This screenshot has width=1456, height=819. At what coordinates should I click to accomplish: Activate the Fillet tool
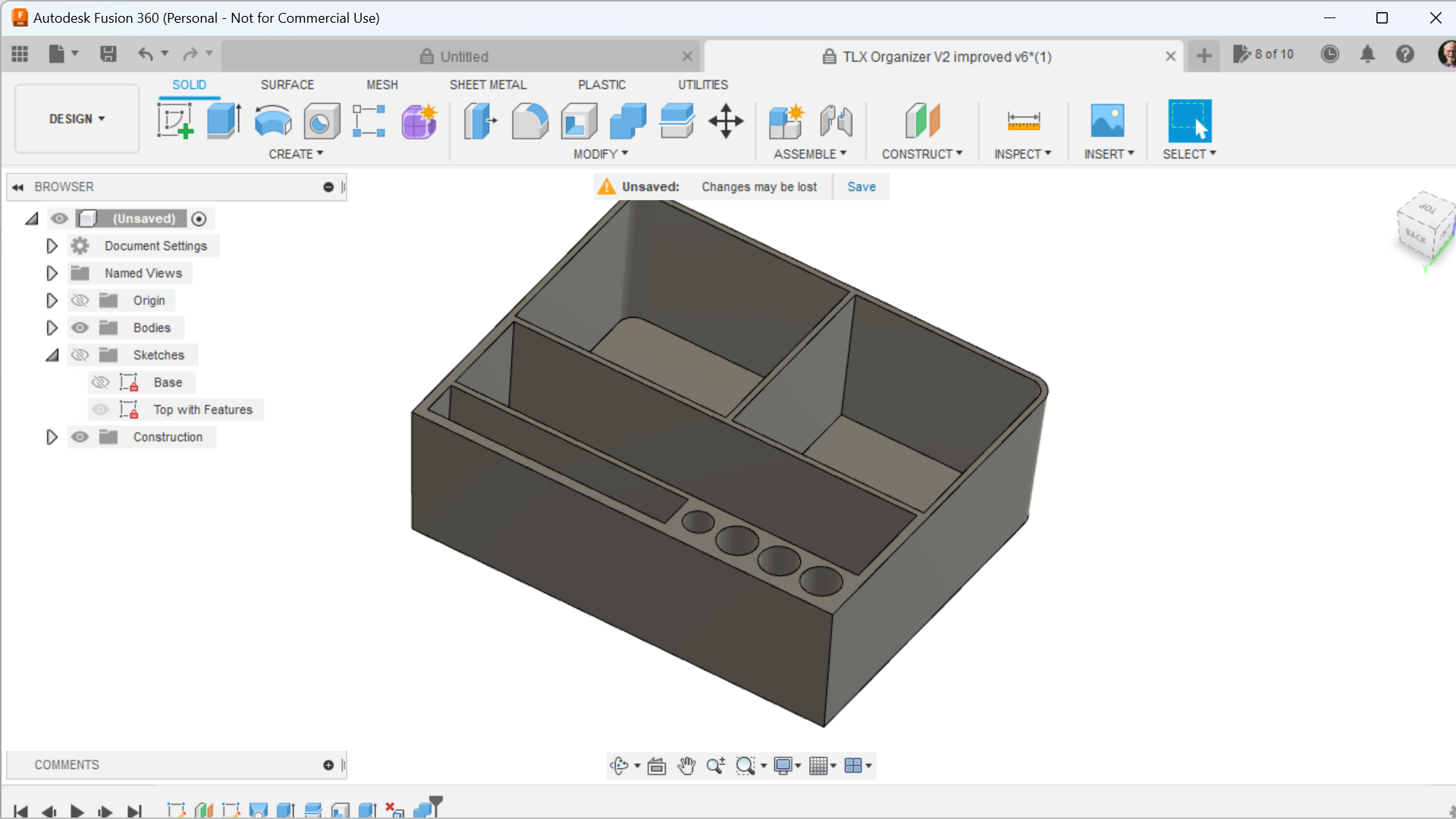pyautogui.click(x=529, y=121)
